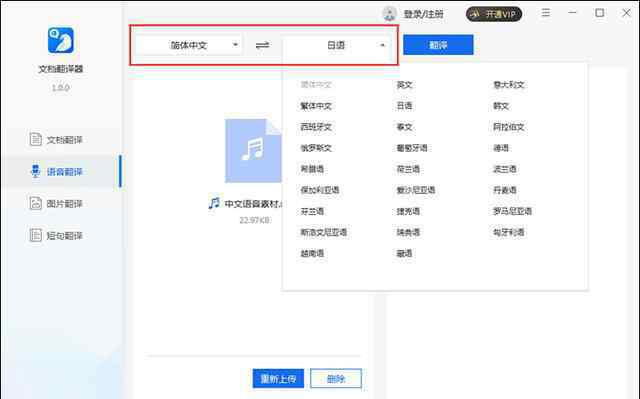Expand the 简体中文 source language dropdown
The image size is (640, 399).
(189, 45)
